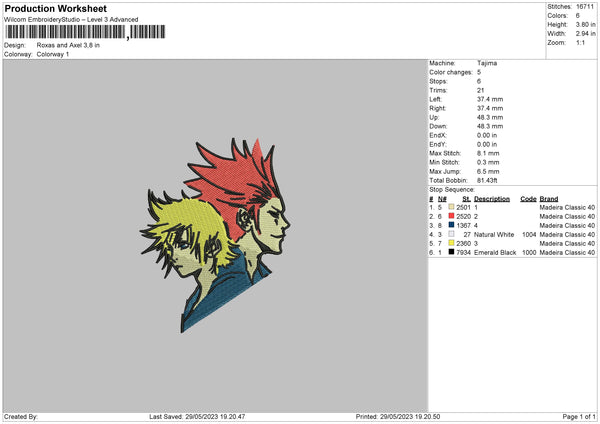Click the code '1000' in Stop Sequence

coord(529,253)
